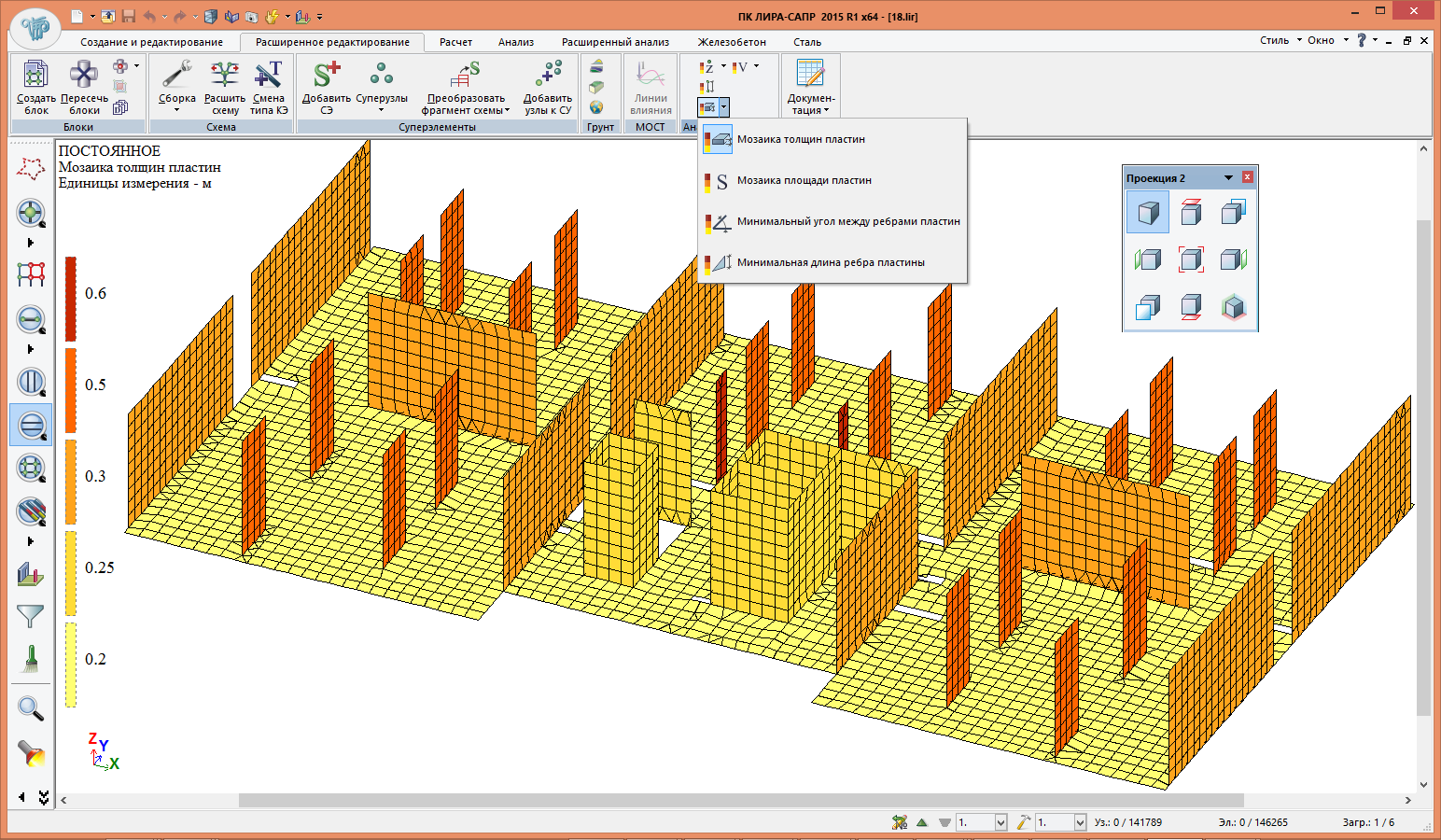Switch to the Железобетон ribbon tab
The height and width of the screenshot is (840, 1441).
click(x=732, y=42)
